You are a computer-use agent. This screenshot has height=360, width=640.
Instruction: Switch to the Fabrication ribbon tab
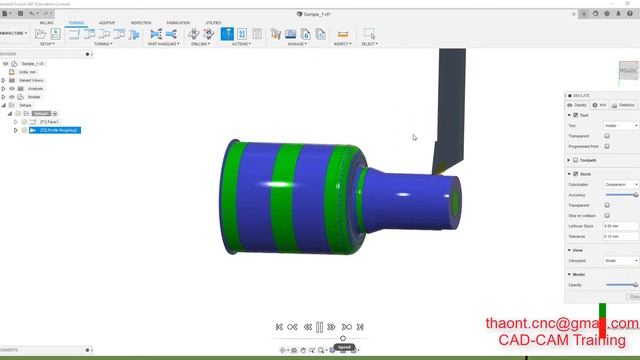pyautogui.click(x=178, y=23)
